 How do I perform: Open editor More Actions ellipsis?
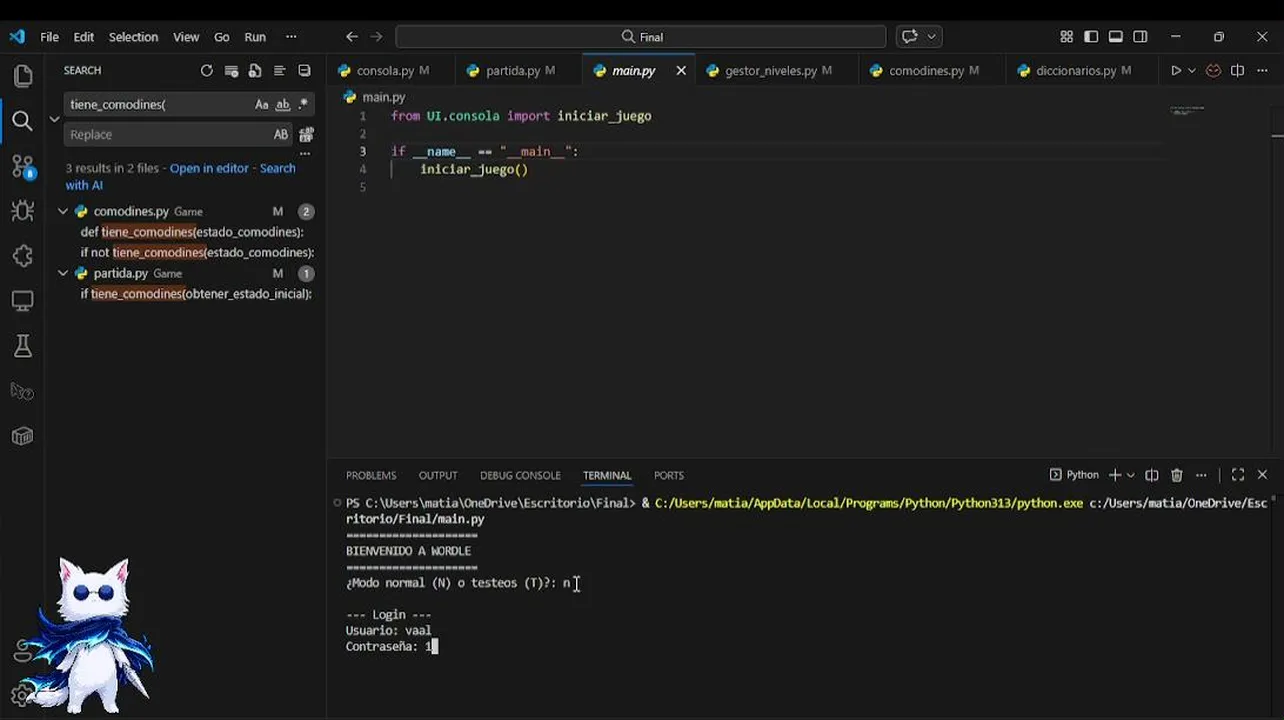click(x=1262, y=71)
